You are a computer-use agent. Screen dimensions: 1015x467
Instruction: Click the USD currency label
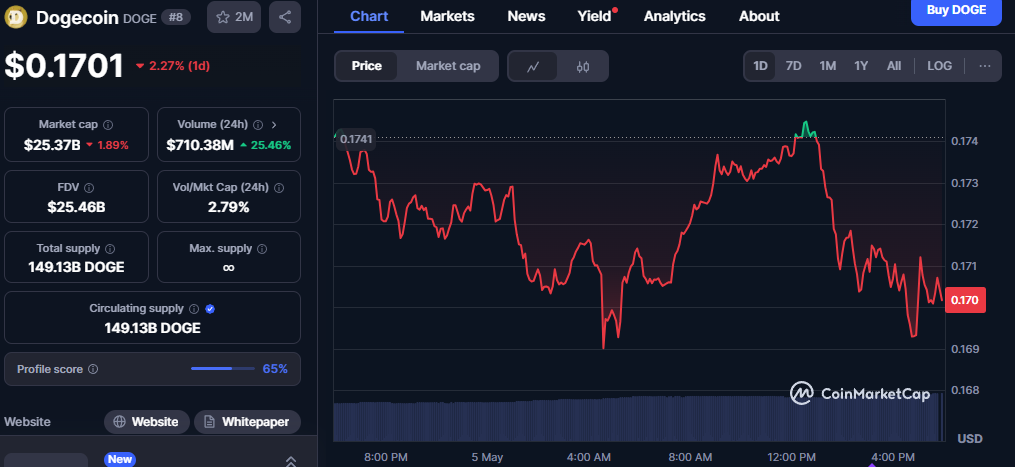970,439
